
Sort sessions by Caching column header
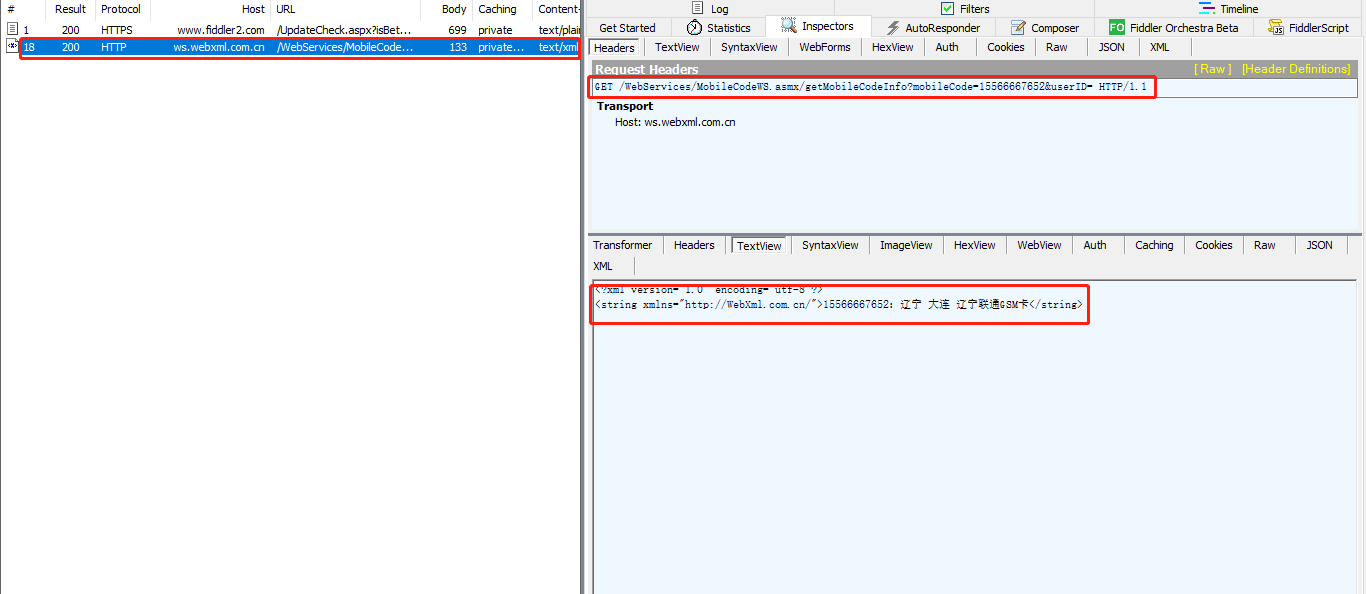pyautogui.click(x=503, y=9)
